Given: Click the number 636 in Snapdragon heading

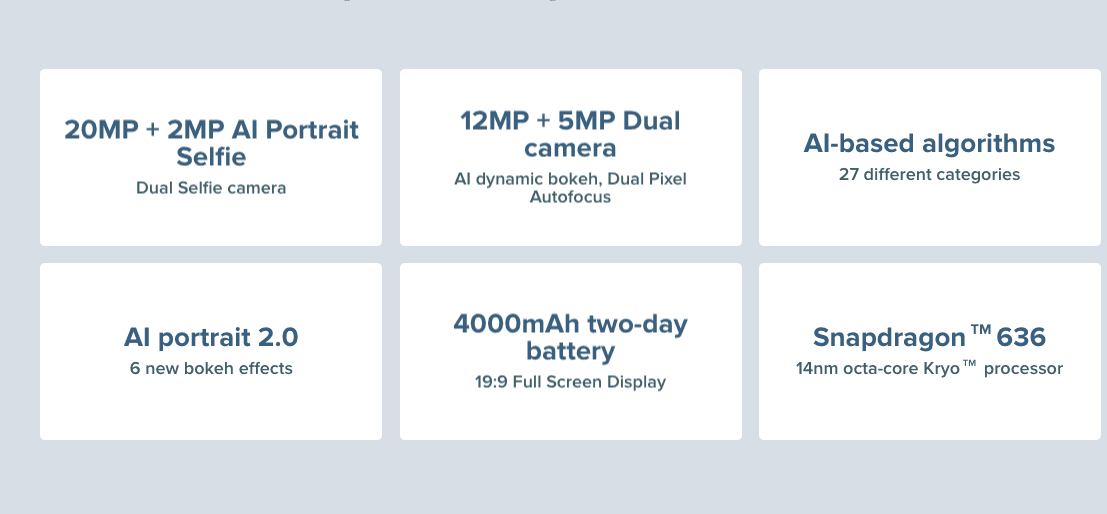Looking at the screenshot, I should tap(1021, 337).
